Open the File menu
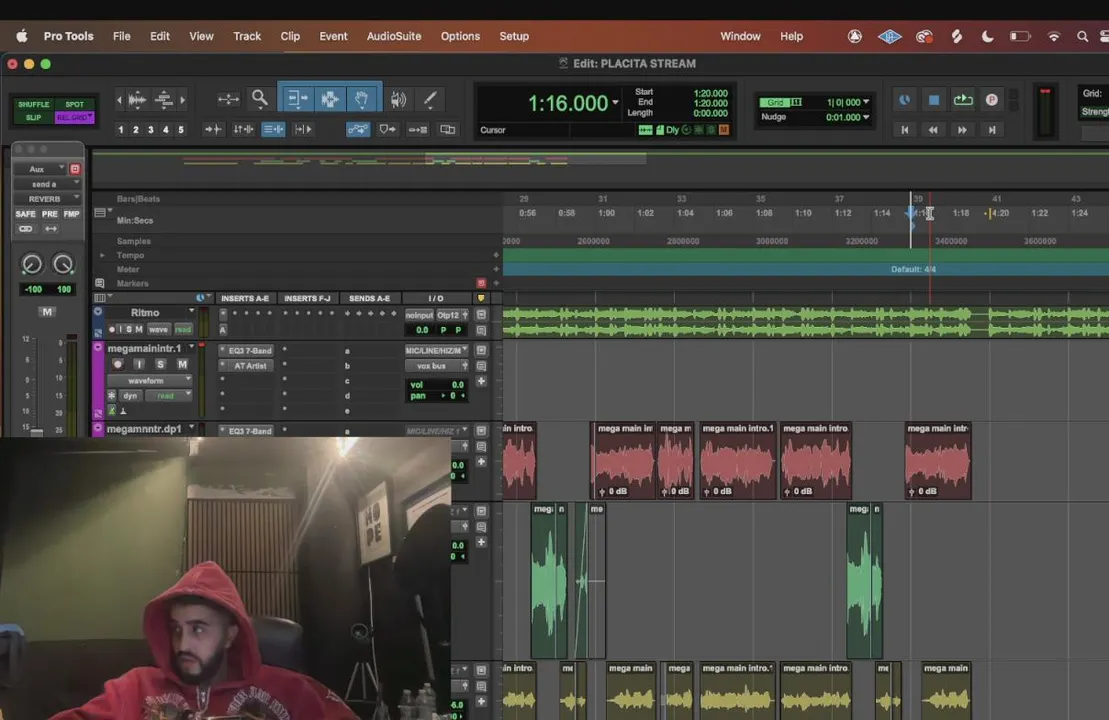The image size is (1109, 720). [122, 36]
